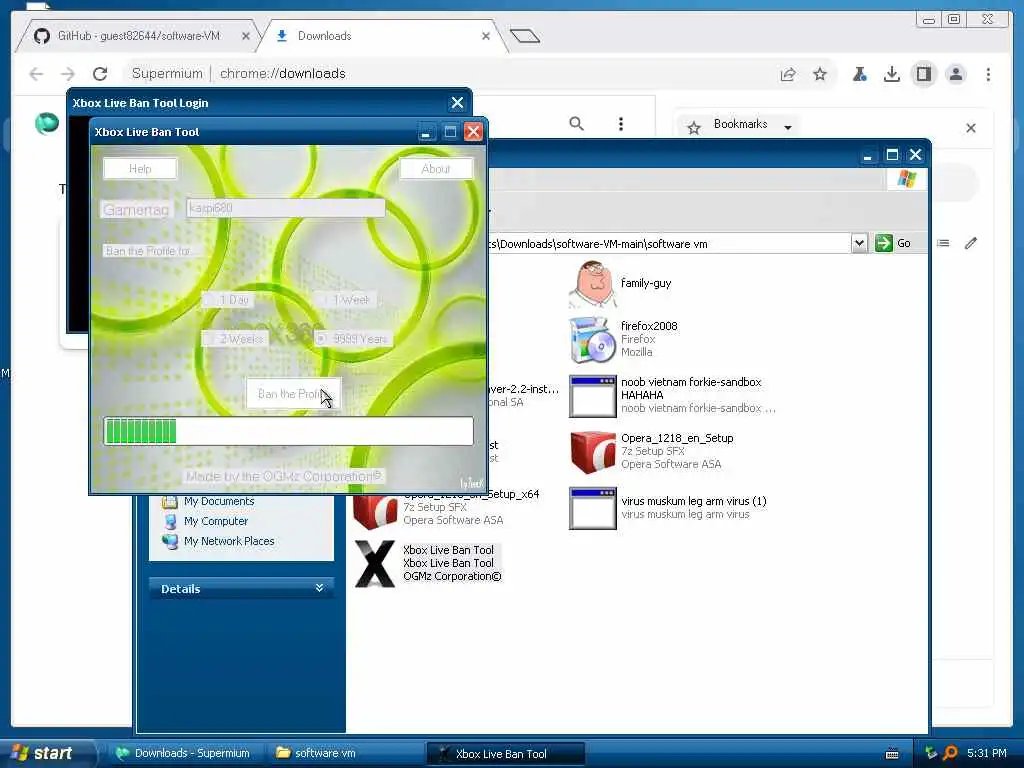Switch to Xbox Live Ban Tool taskbar item
1024x768 pixels.
coord(505,754)
